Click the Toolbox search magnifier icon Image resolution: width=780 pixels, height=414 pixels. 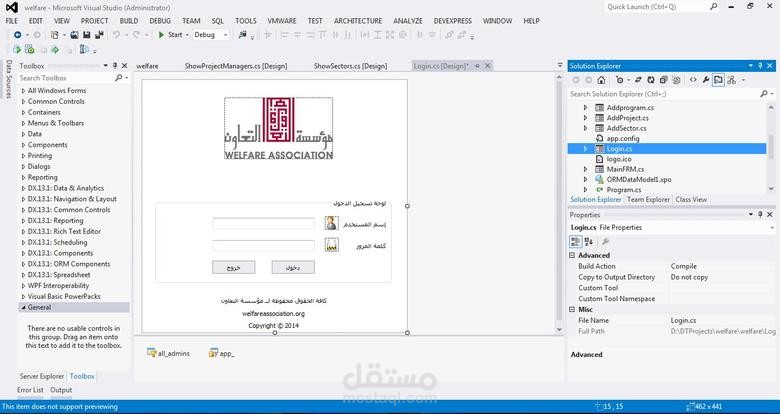[118, 78]
